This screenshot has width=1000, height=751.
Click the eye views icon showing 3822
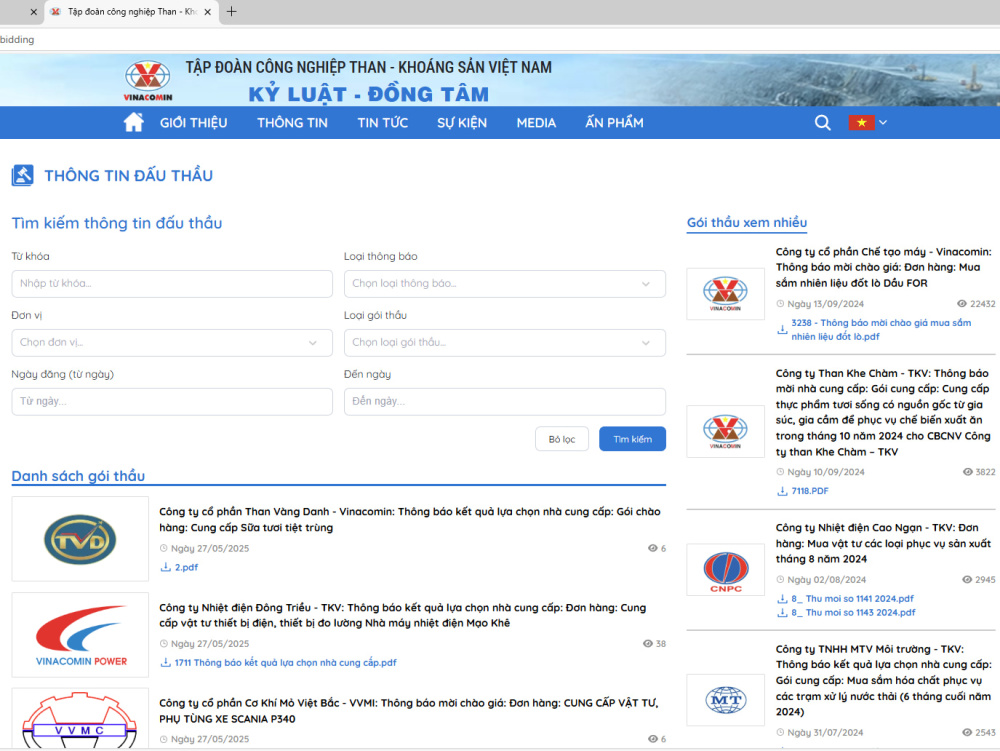click(x=967, y=472)
